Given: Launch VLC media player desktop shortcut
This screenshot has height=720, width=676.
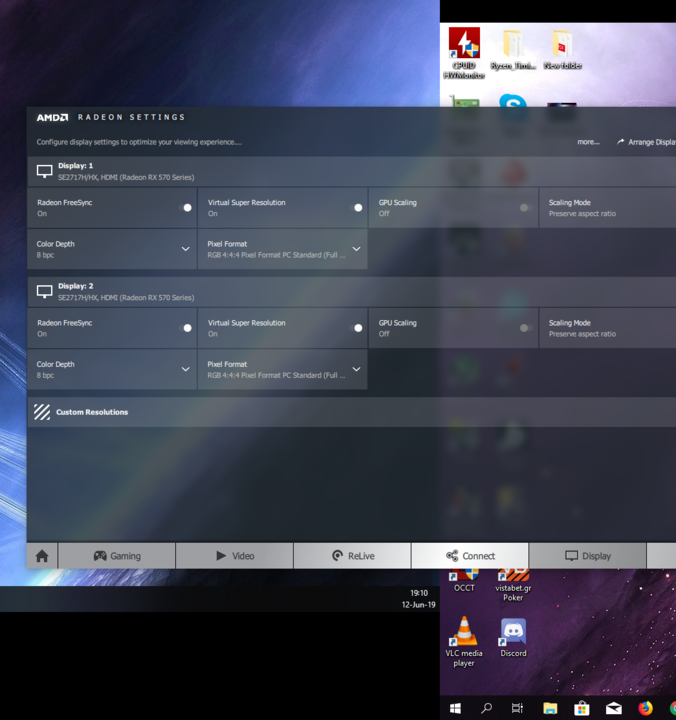Looking at the screenshot, I should (464, 641).
